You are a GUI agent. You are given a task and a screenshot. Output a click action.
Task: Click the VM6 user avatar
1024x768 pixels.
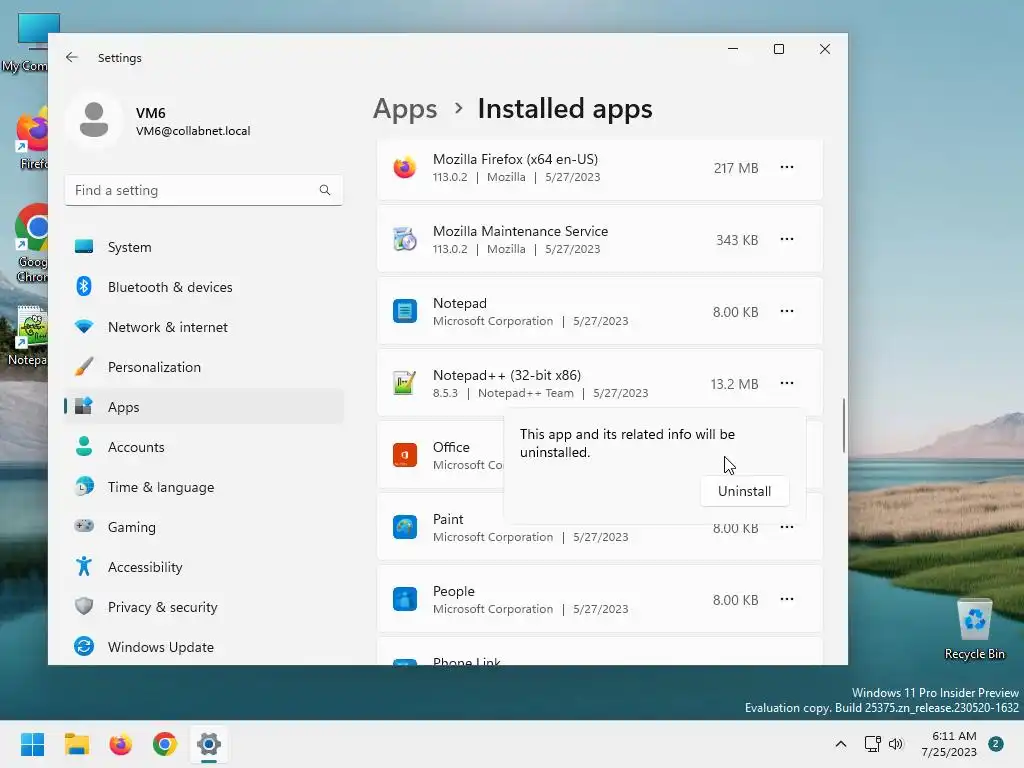94,120
